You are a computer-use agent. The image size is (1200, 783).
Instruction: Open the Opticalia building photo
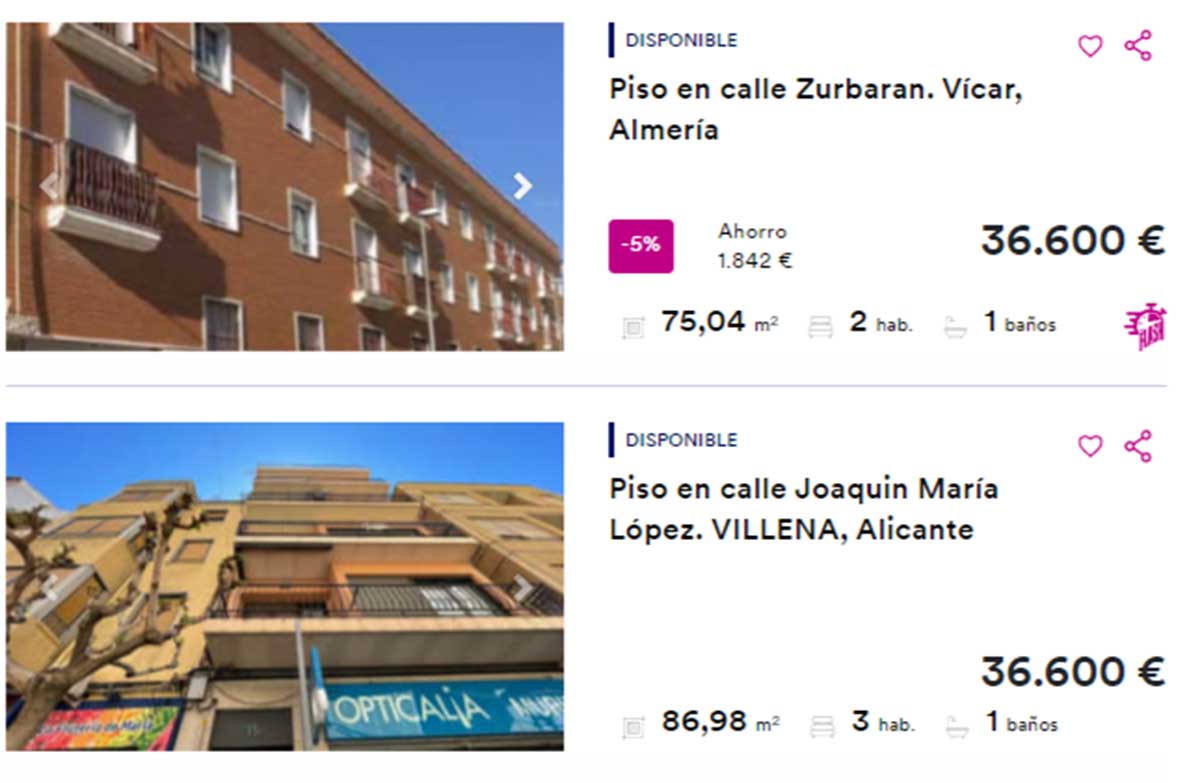click(285, 586)
